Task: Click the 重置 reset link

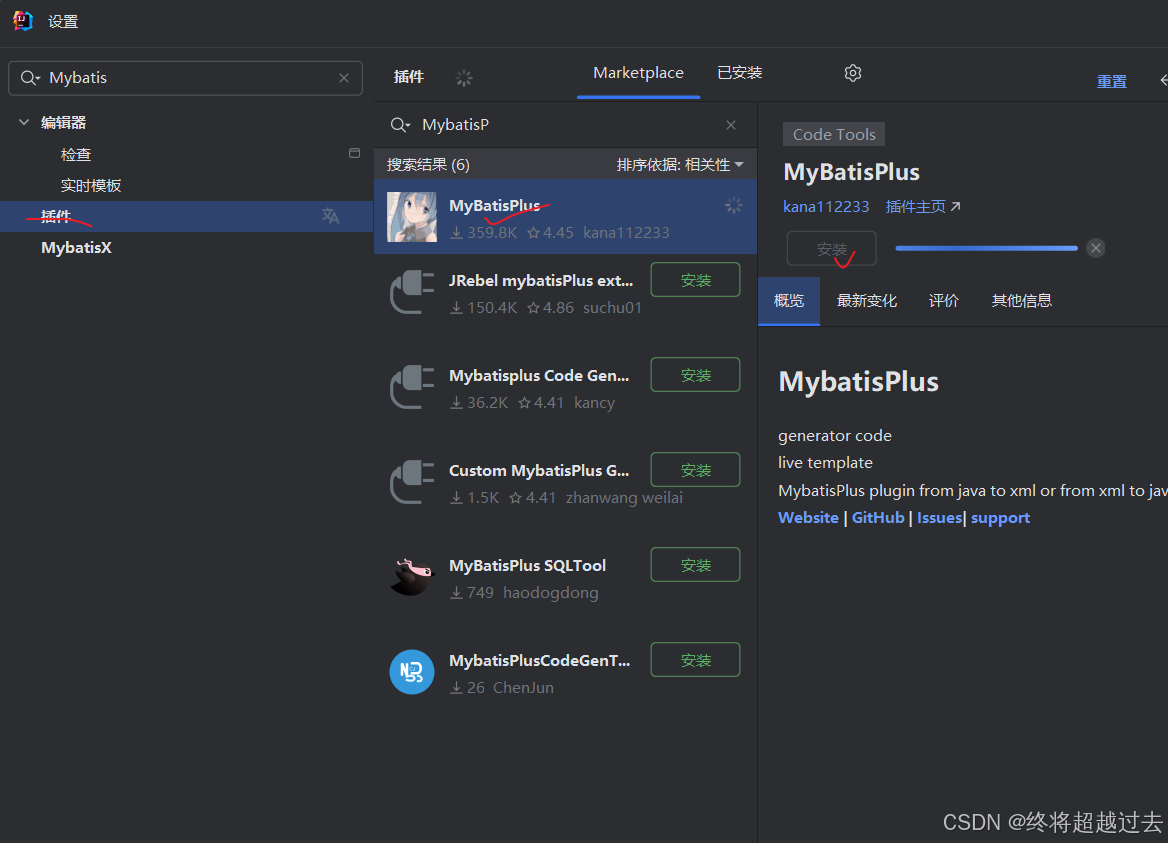Action: point(1111,81)
